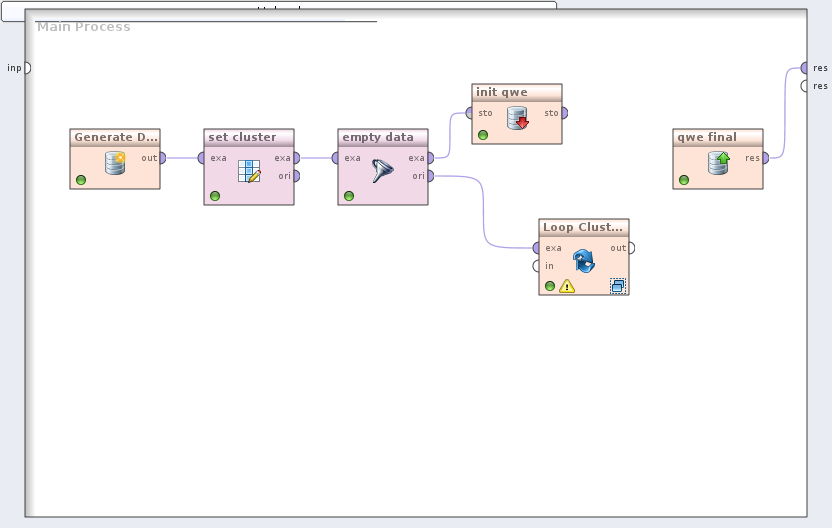Select the set cluster operator title
The width and height of the screenshot is (832, 528).
(x=242, y=137)
